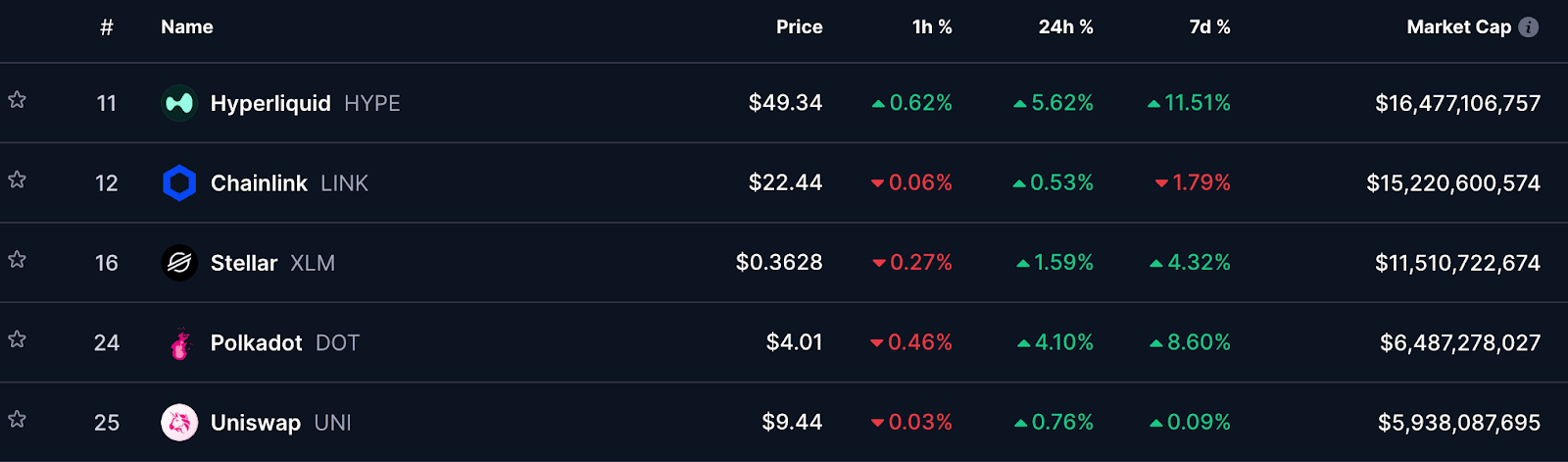Click the Polkadot coin logo icon
The width and height of the screenshot is (1568, 462).
179,343
